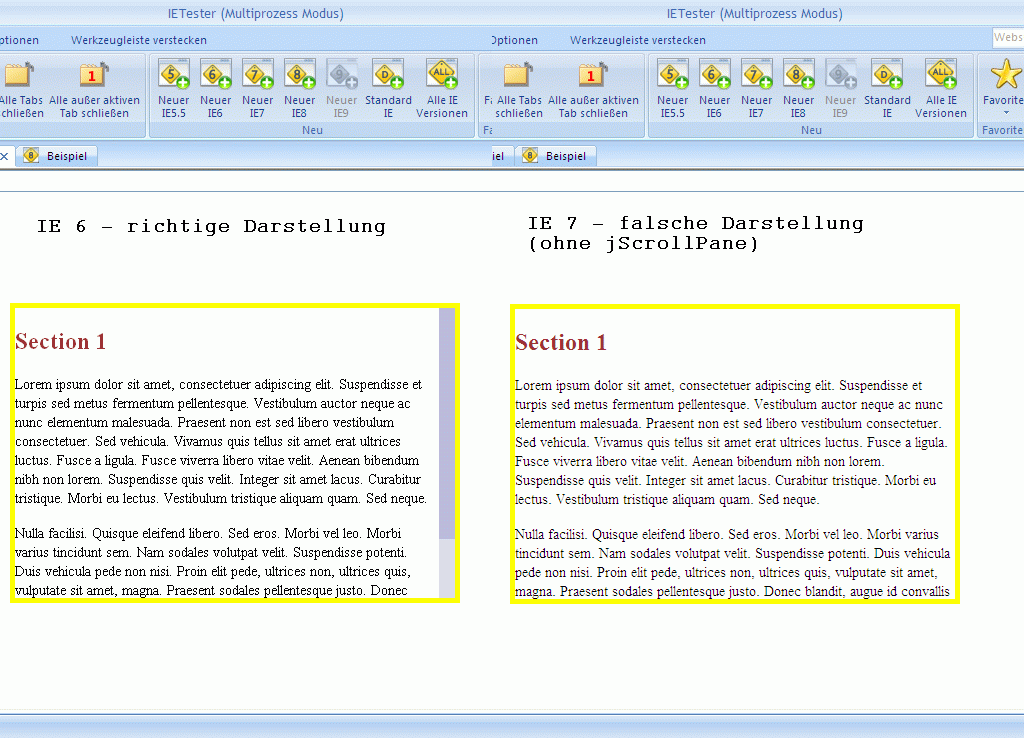This screenshot has width=1024, height=738.
Task: Click the Neu group label in left window
Action: click(x=312, y=130)
